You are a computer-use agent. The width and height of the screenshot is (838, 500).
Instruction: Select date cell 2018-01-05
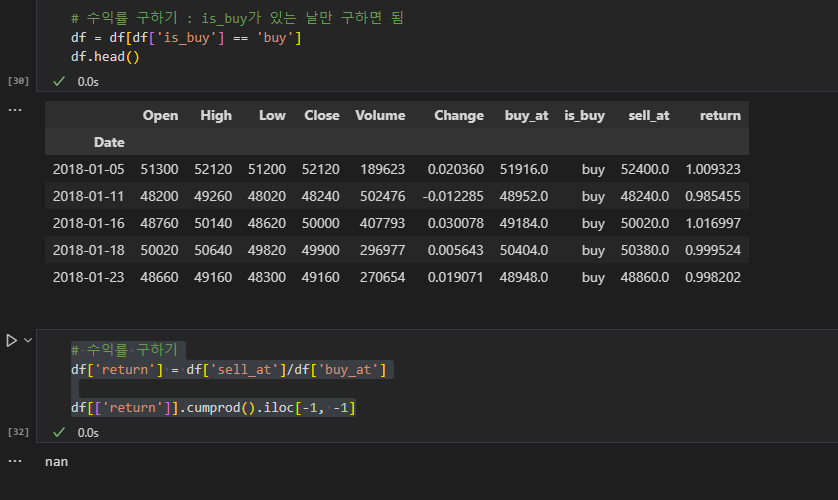88,169
